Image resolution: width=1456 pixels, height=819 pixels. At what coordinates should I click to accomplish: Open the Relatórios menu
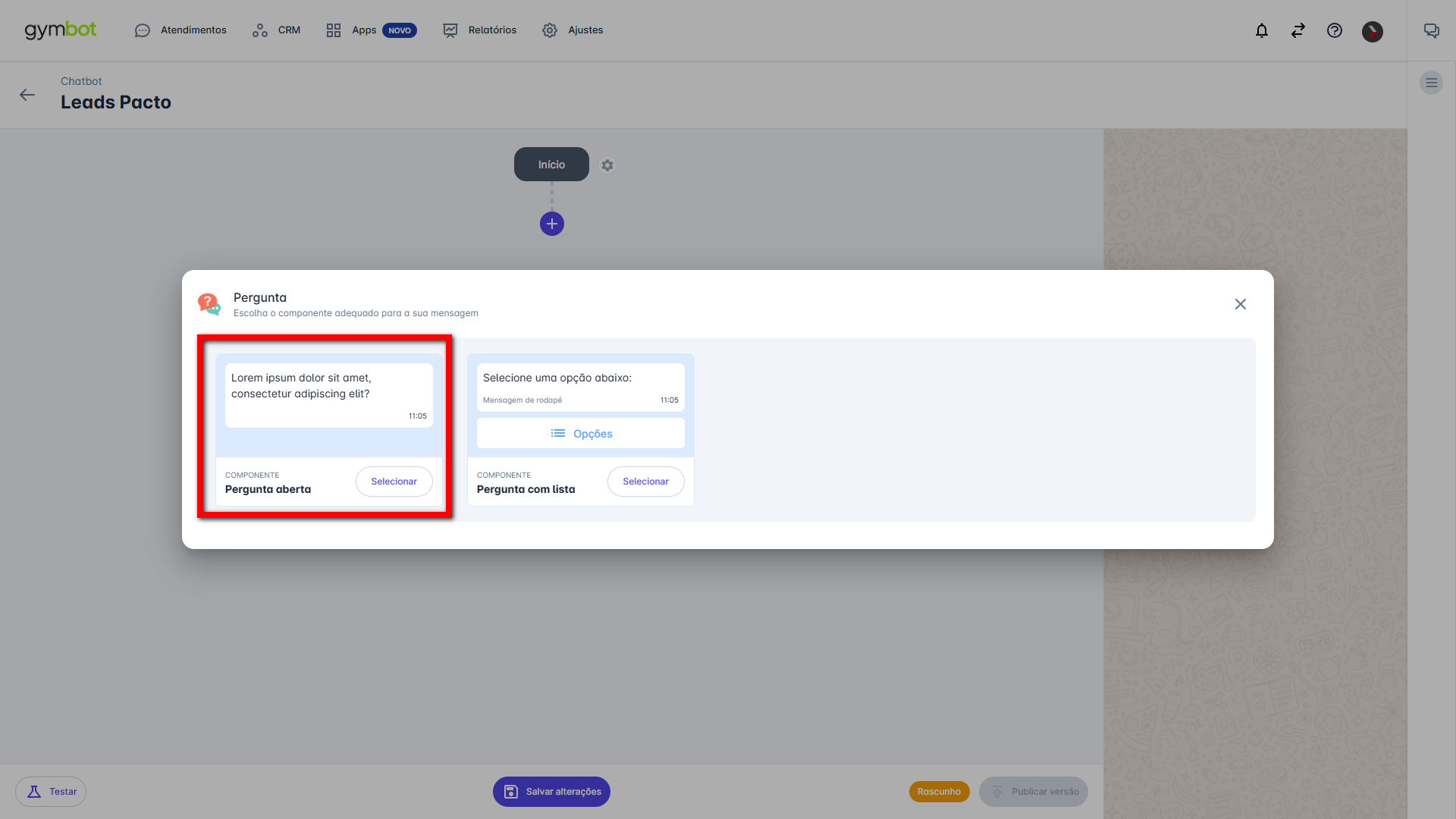[480, 30]
